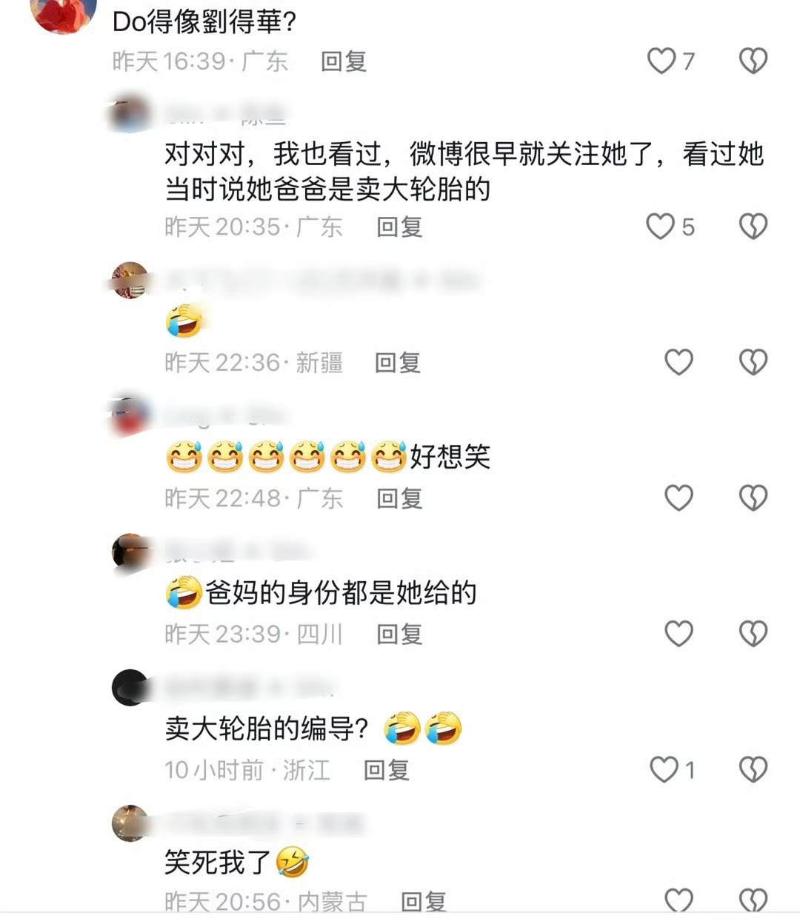This screenshot has height=924, width=800.
Task: Like the 22:36 新疆 emoji comment
Action: coord(679,362)
